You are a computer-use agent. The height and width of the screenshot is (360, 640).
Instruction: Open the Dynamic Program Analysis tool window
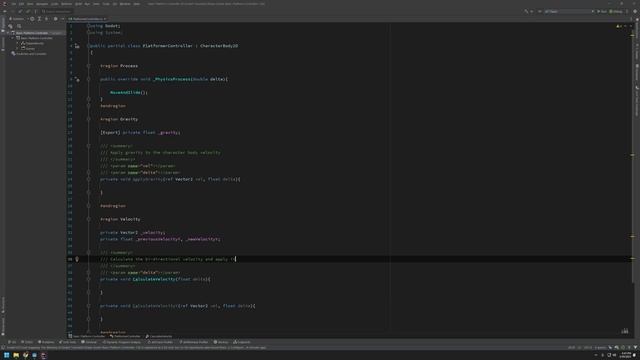pos(122,342)
